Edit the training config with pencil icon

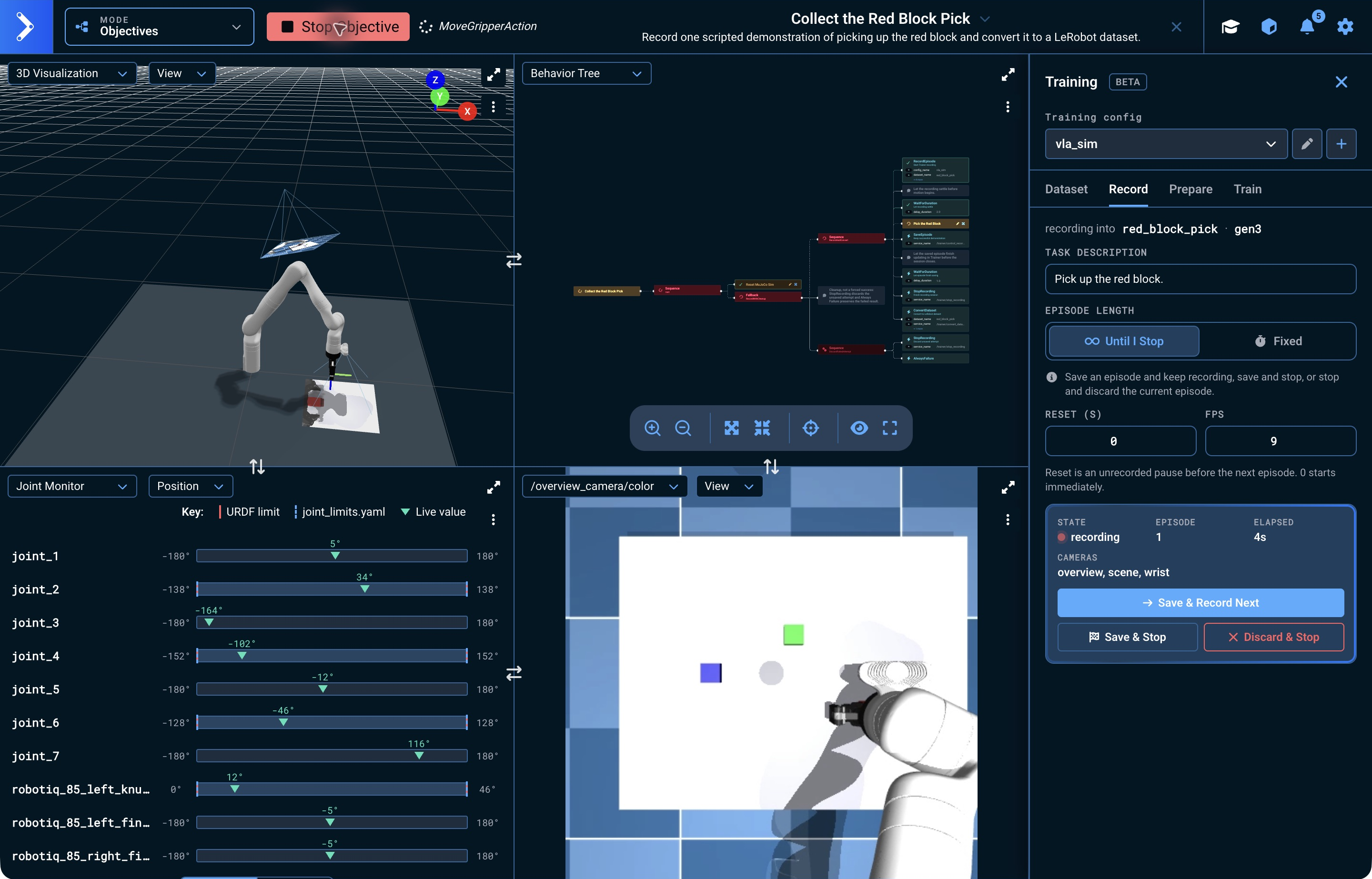(x=1307, y=144)
